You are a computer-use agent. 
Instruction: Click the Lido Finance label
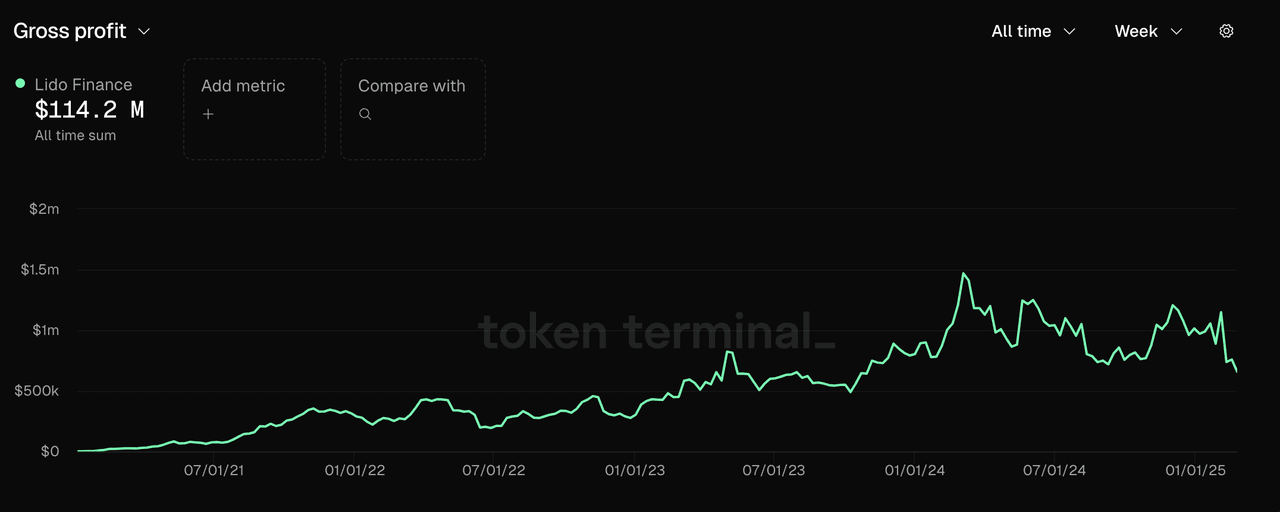(83, 85)
